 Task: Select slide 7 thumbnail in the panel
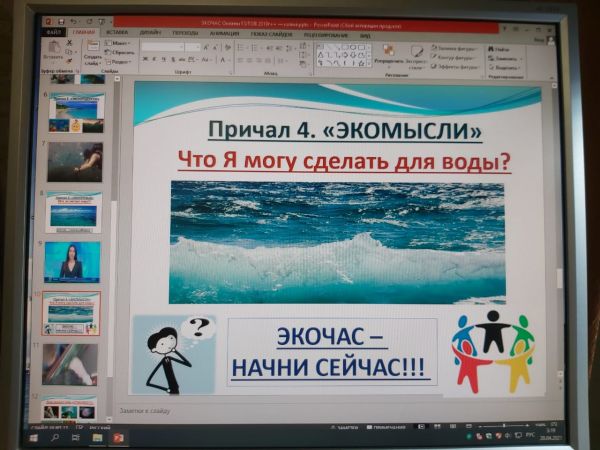pos(74,161)
